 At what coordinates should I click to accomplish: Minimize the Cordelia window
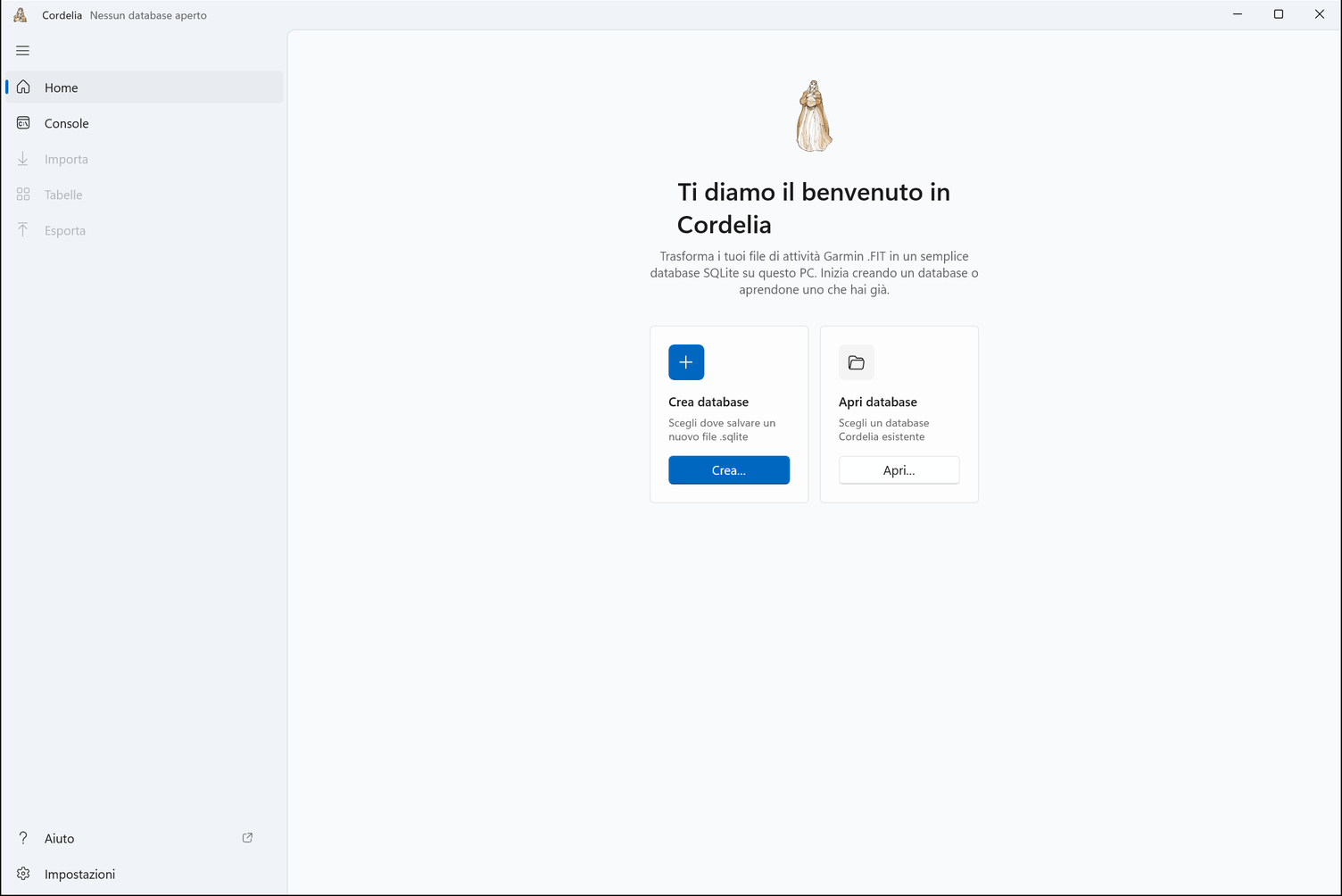pyautogui.click(x=1238, y=14)
